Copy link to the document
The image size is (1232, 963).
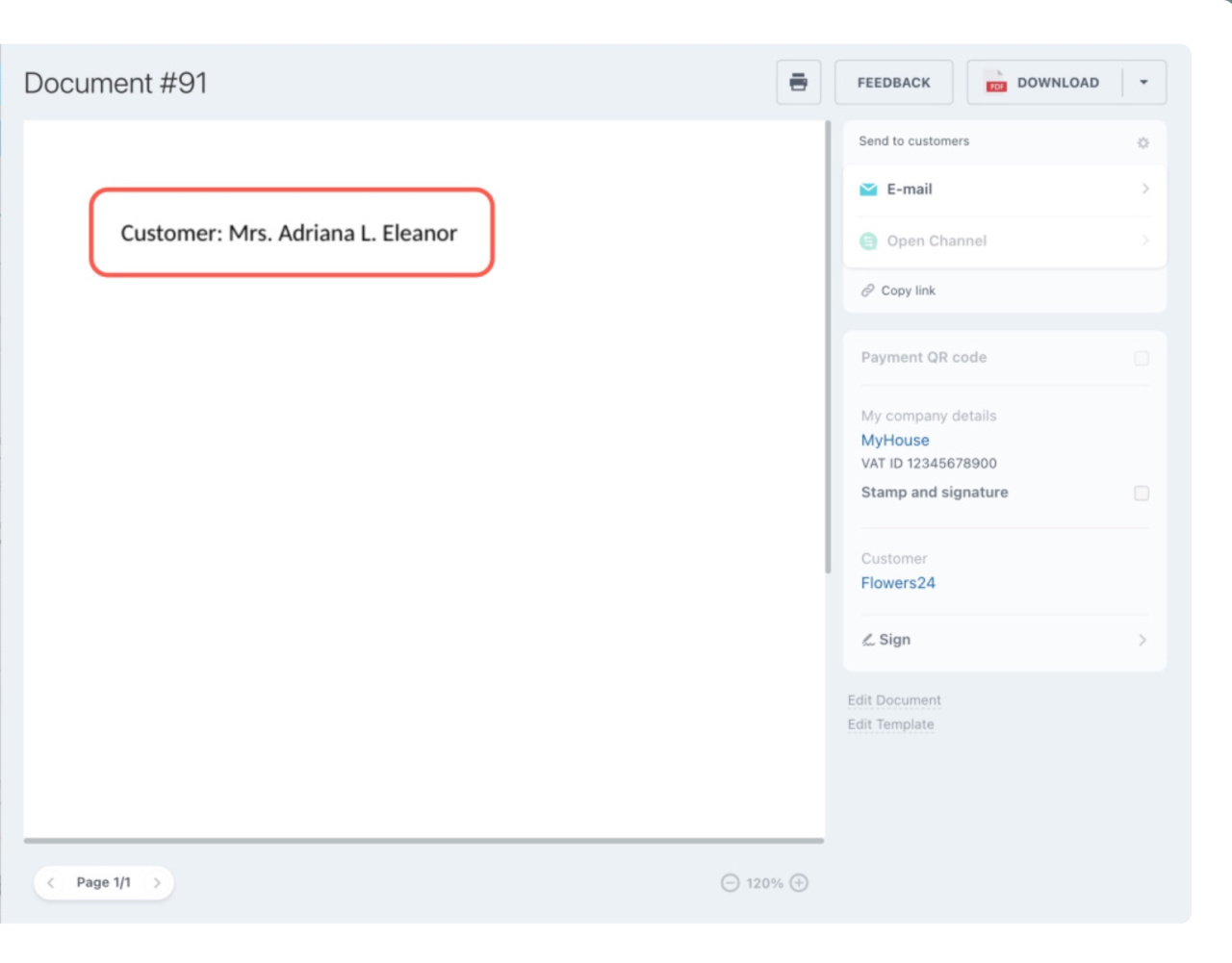tap(908, 291)
